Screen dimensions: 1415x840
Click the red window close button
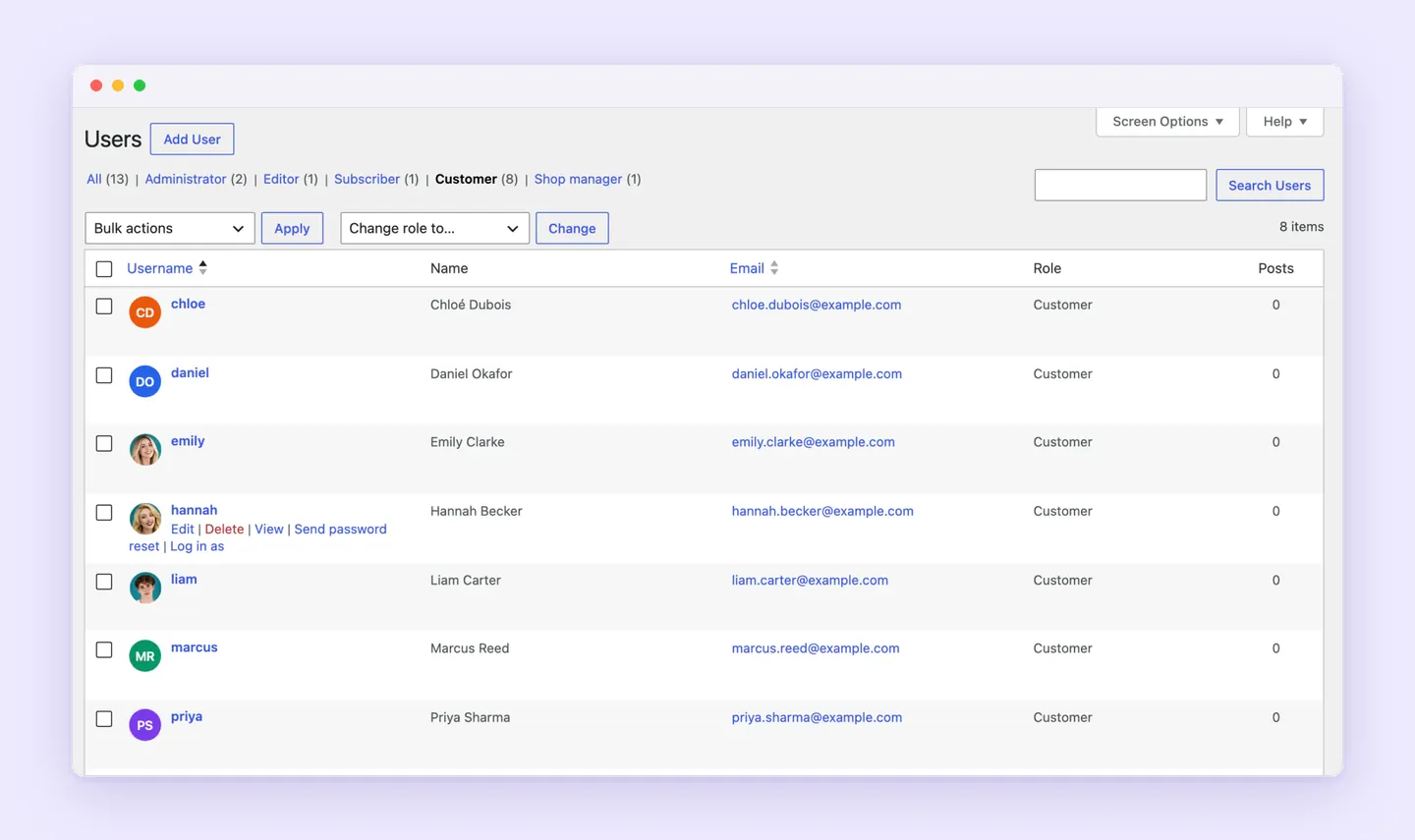tap(96, 85)
